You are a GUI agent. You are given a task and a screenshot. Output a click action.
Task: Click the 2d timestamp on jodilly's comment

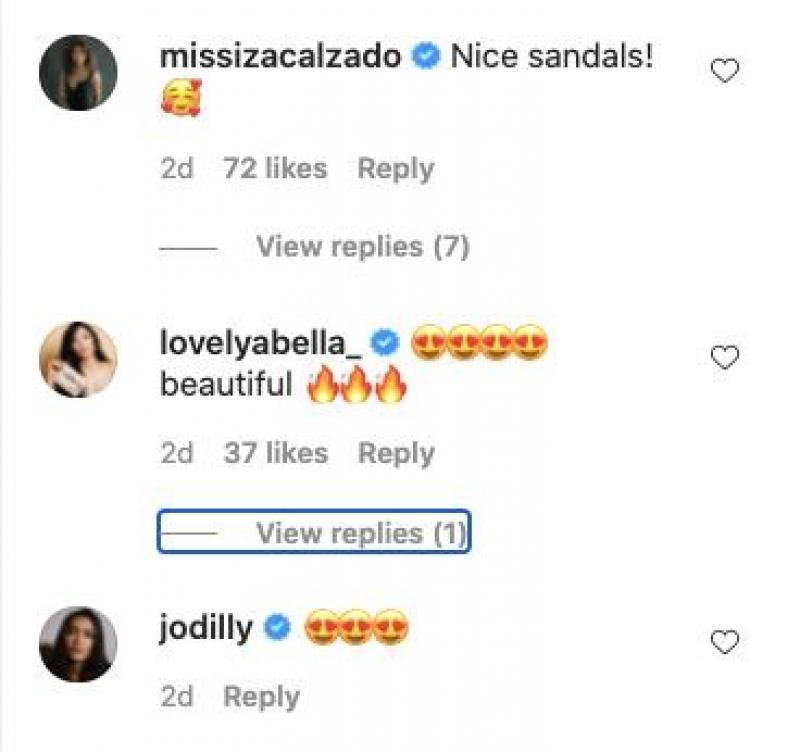177,697
